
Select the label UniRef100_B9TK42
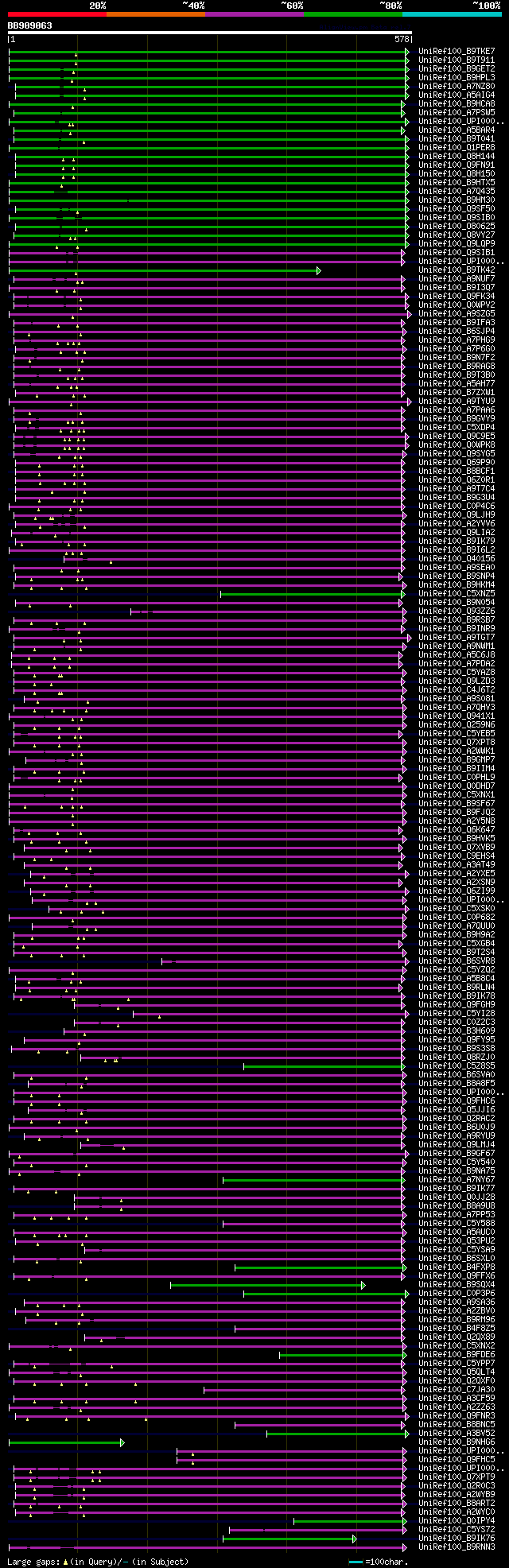(x=457, y=270)
